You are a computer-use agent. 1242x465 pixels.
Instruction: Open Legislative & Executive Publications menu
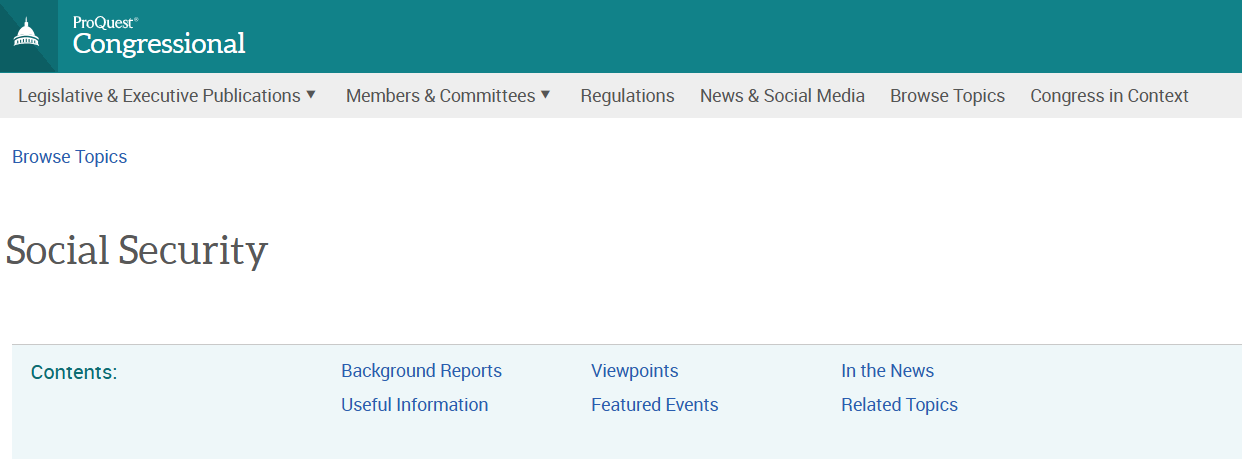click(159, 96)
